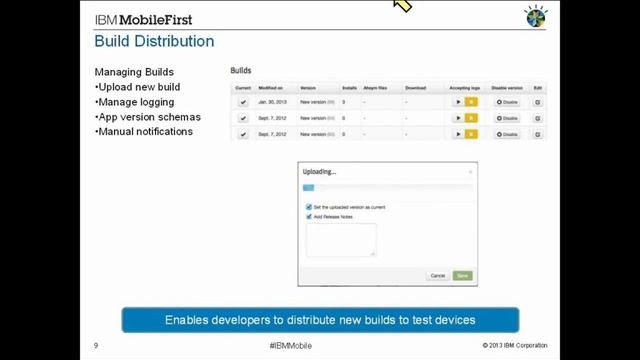Click 'New version' in the Jan. 30, 2013 row
Screen dimensions: 640x360
coord(313,102)
